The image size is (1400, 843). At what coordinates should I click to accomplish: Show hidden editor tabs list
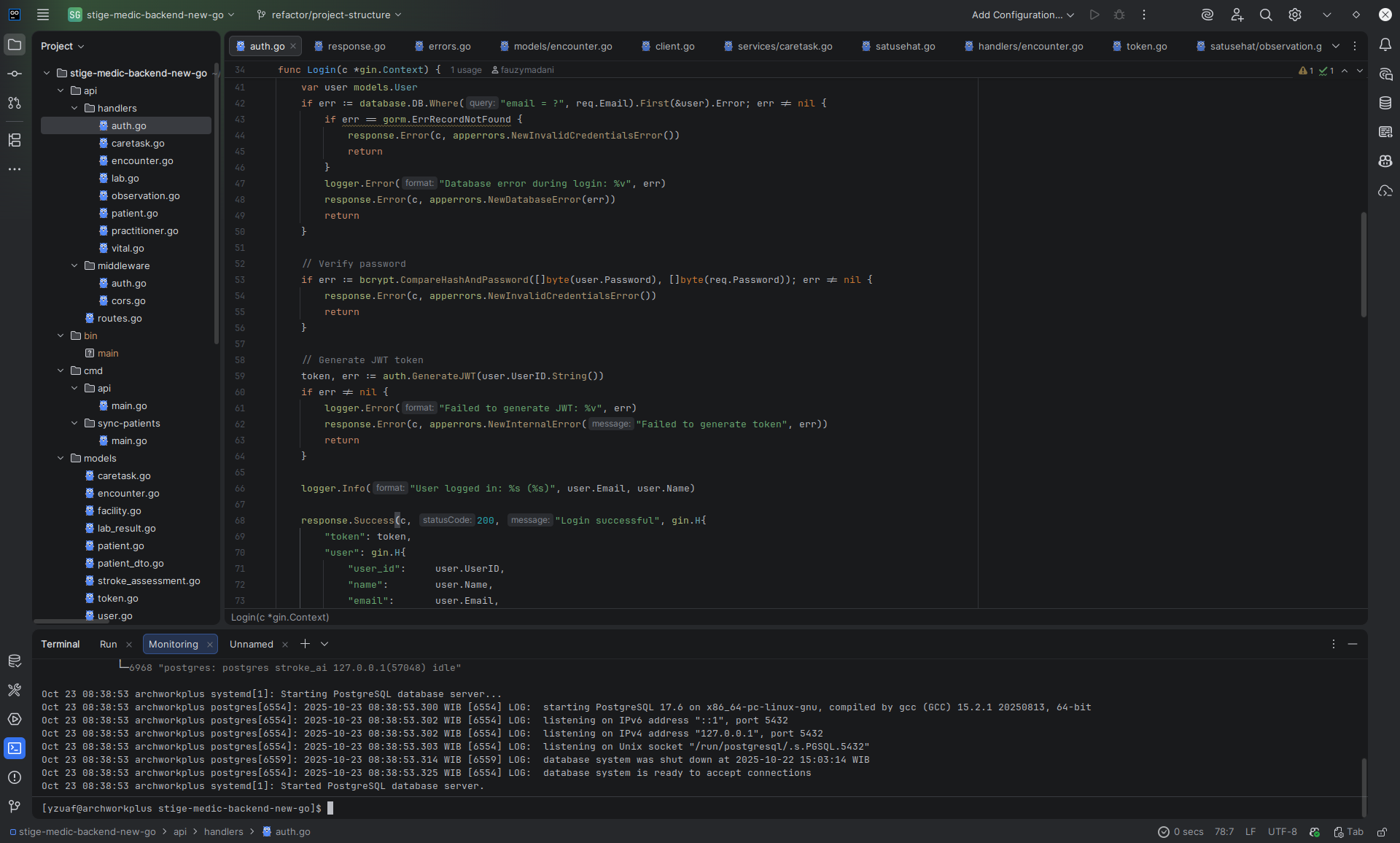coord(1336,46)
